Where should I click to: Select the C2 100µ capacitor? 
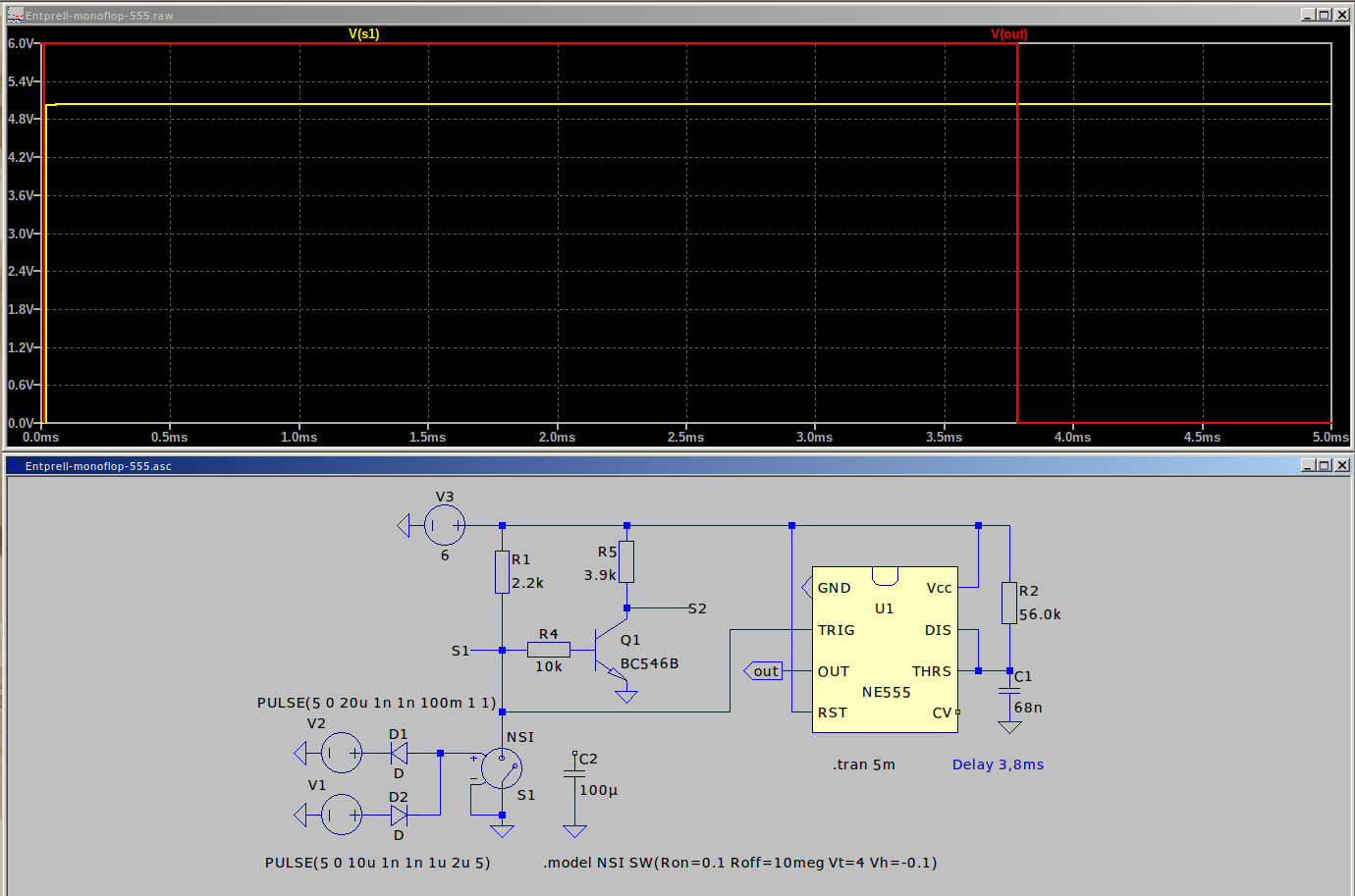(574, 775)
